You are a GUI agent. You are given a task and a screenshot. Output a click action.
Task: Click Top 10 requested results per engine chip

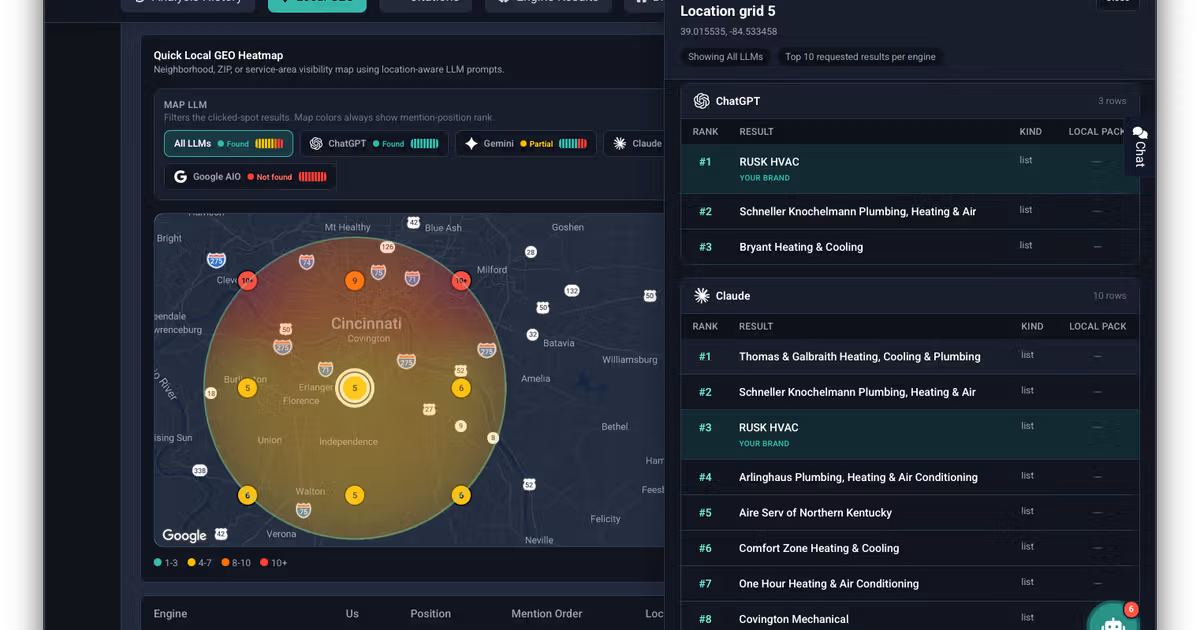(x=860, y=57)
